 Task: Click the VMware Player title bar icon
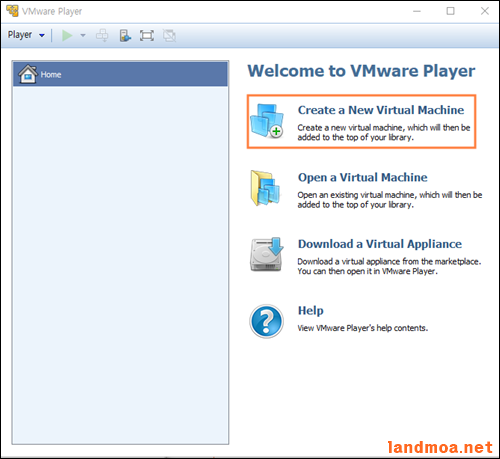[12, 11]
